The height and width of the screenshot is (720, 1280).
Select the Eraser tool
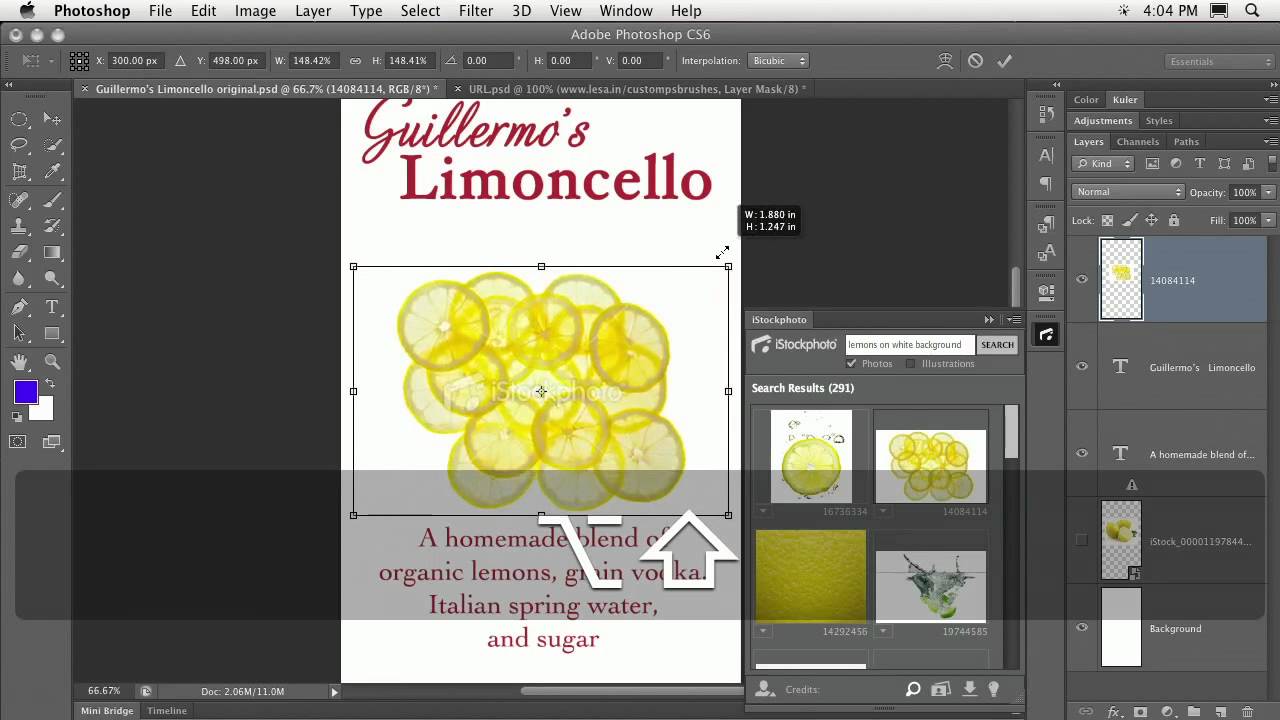pyautogui.click(x=19, y=253)
